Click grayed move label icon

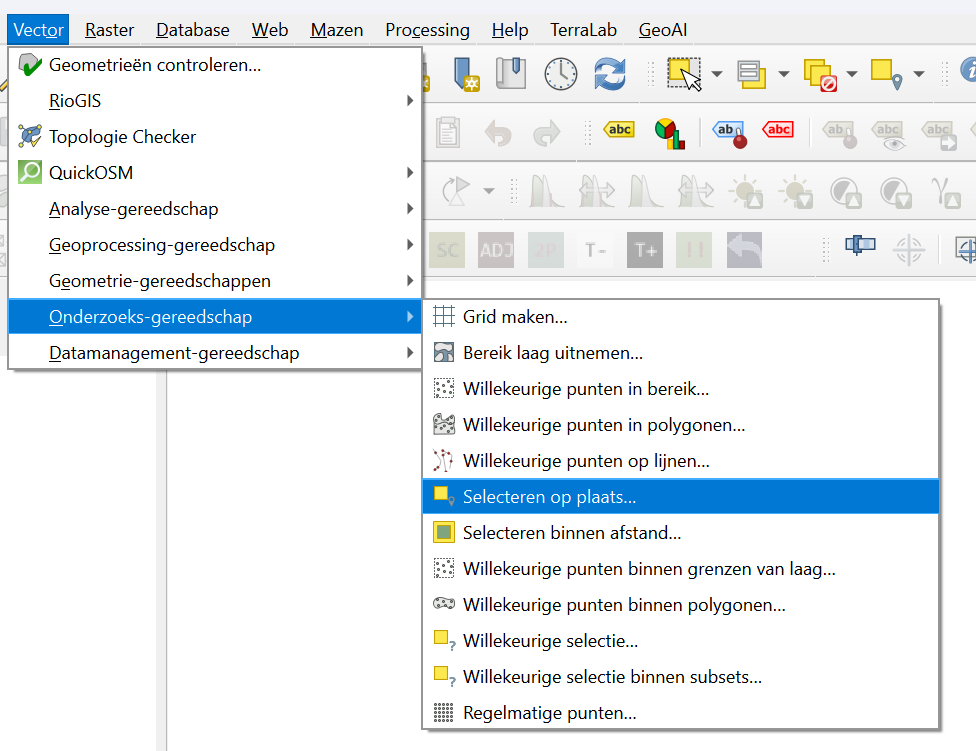pos(939,135)
